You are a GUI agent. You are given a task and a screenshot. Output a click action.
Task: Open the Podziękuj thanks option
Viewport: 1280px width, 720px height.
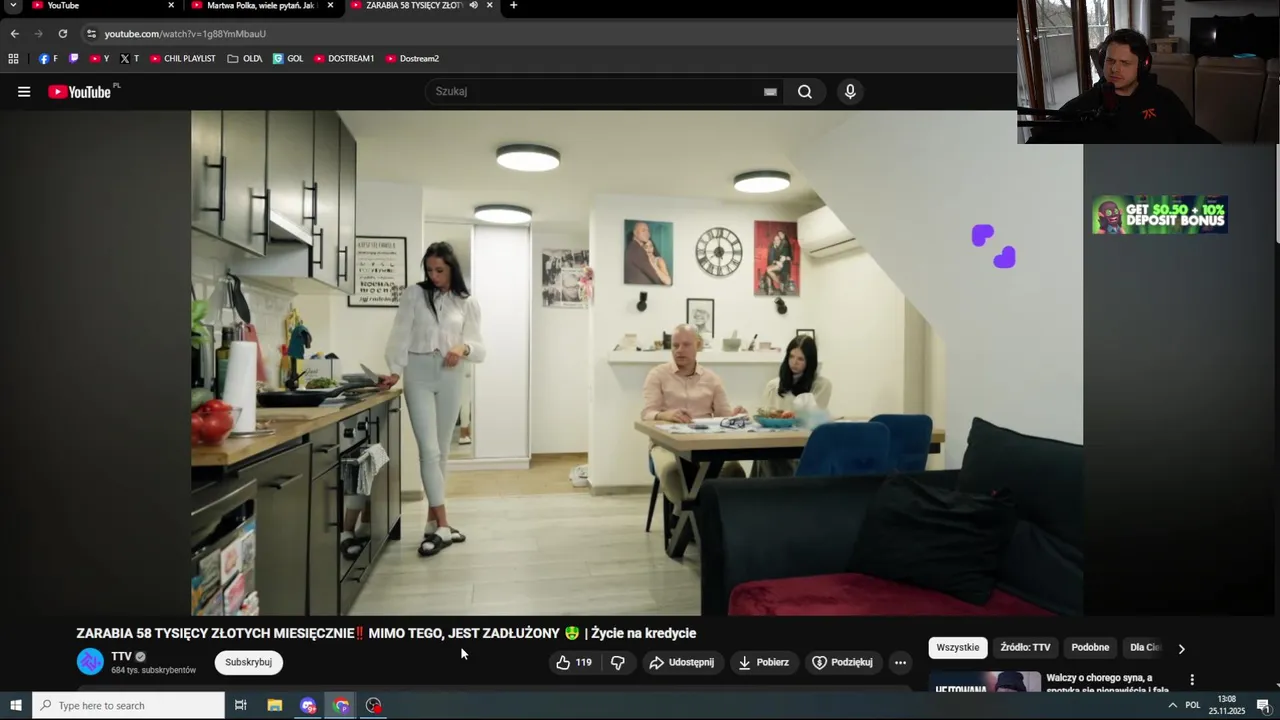click(842, 662)
